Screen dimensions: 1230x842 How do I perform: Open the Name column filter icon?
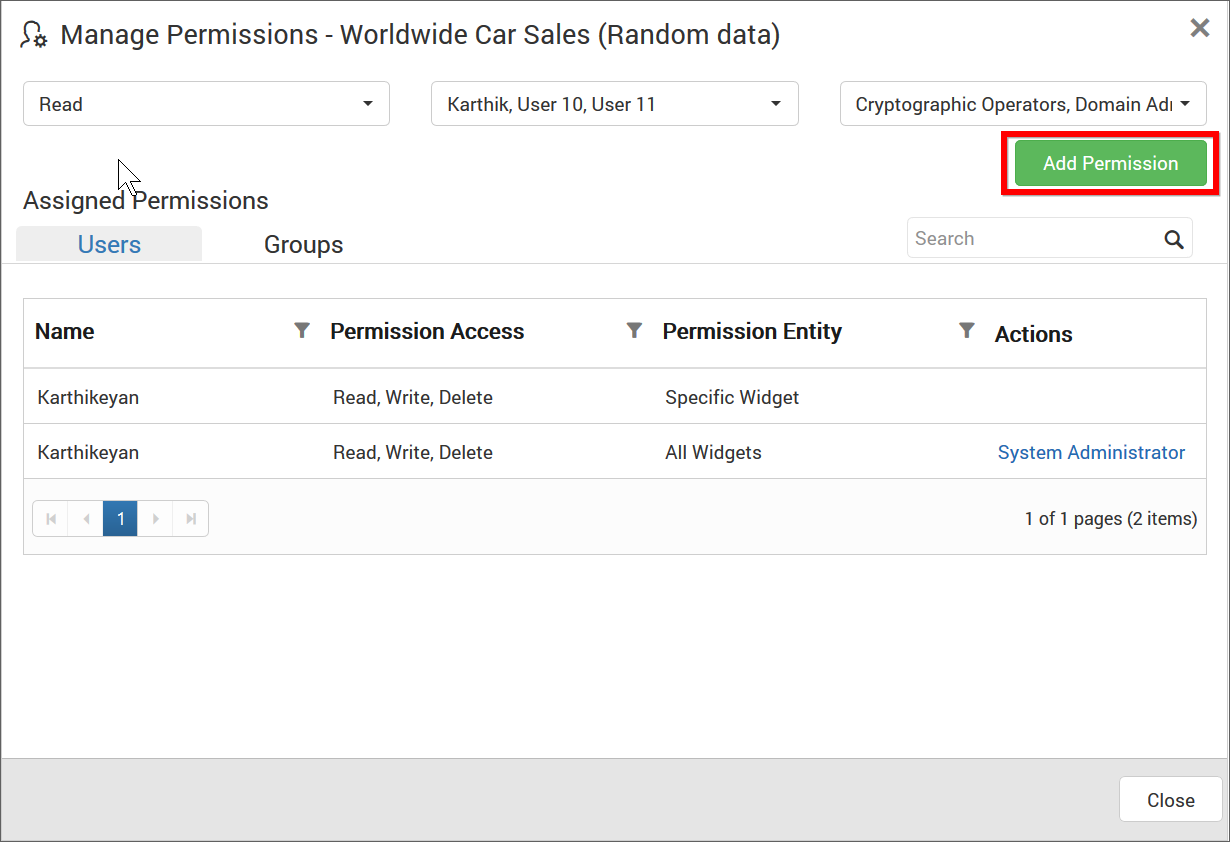point(302,330)
